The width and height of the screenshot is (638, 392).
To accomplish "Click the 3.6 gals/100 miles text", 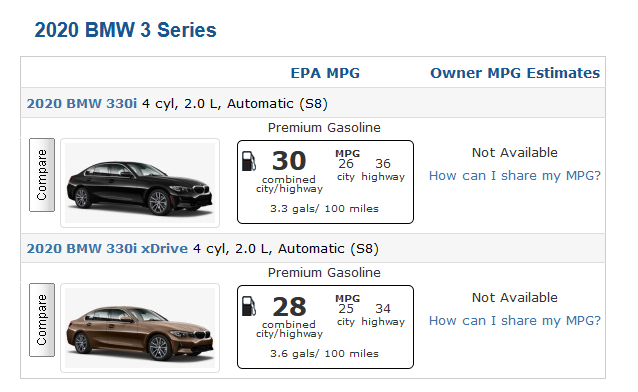I will (x=324, y=353).
